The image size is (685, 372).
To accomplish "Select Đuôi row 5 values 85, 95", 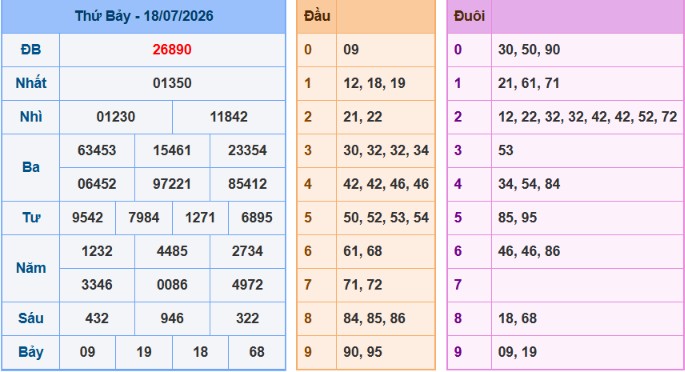I will (x=517, y=217).
